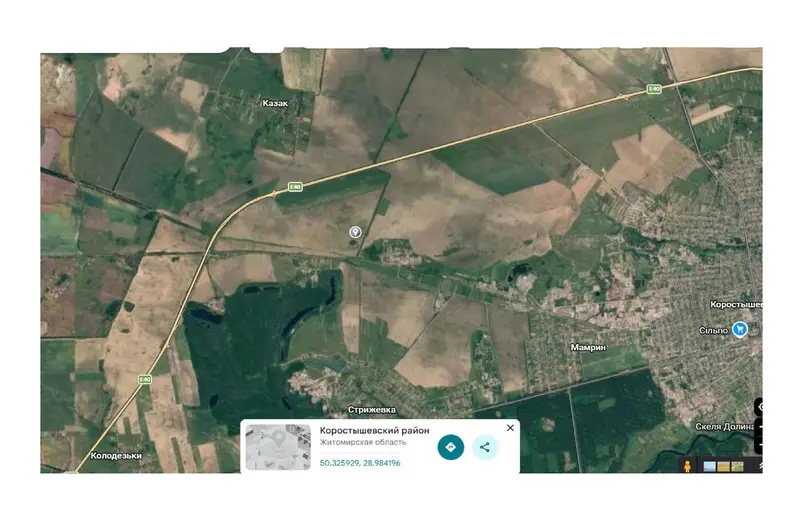Click the Житомирская область subtitle text
The width and height of the screenshot is (800, 525).
(x=363, y=442)
